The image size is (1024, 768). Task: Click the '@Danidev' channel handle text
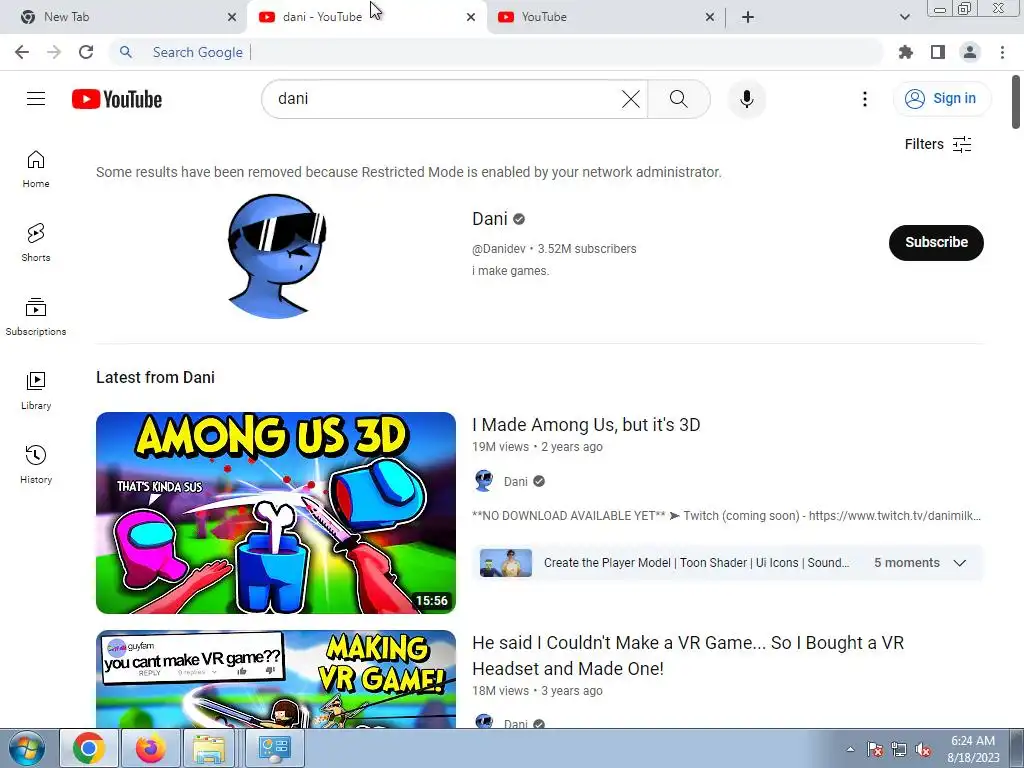coord(498,249)
